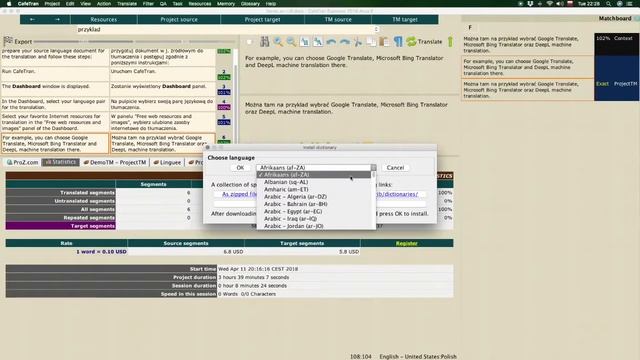Click the zoom in magnifier icon
This screenshot has height=360, width=640.
[x=278, y=41]
